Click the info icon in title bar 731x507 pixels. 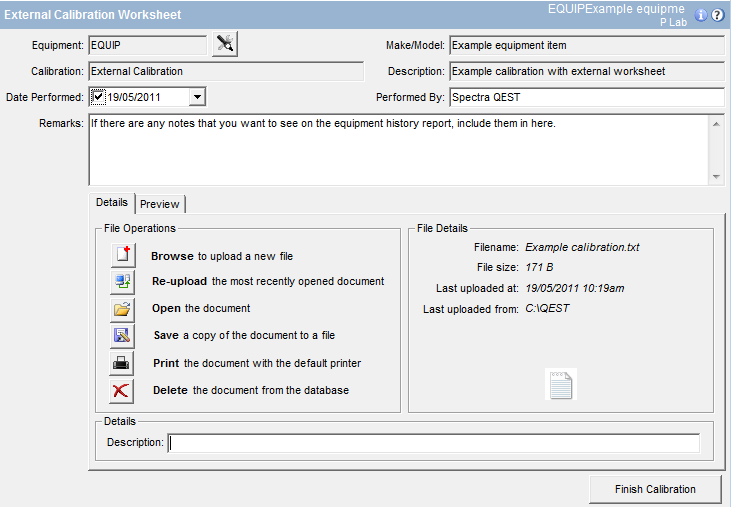point(700,15)
